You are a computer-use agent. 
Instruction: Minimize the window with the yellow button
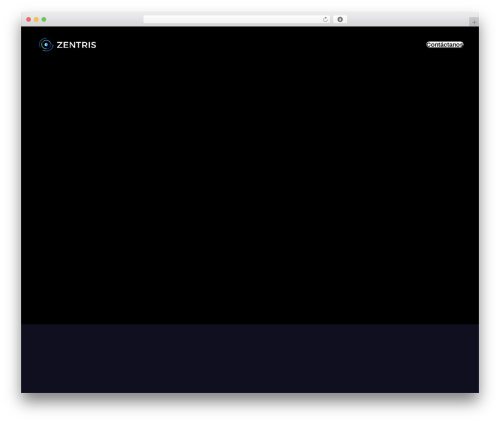36,19
